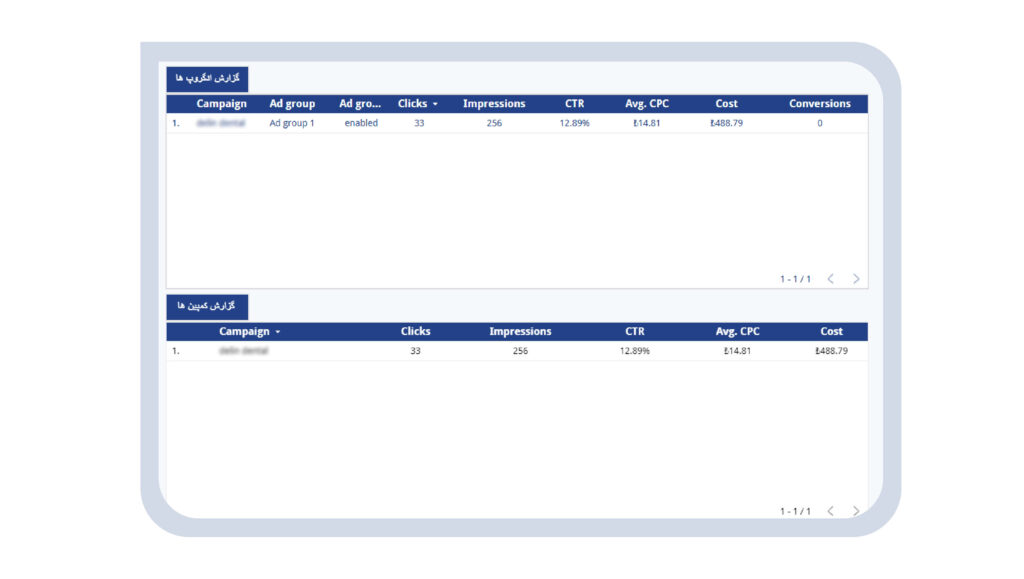The image size is (1024, 579).
Task: Sort campaign table by CTR header
Action: coord(635,331)
